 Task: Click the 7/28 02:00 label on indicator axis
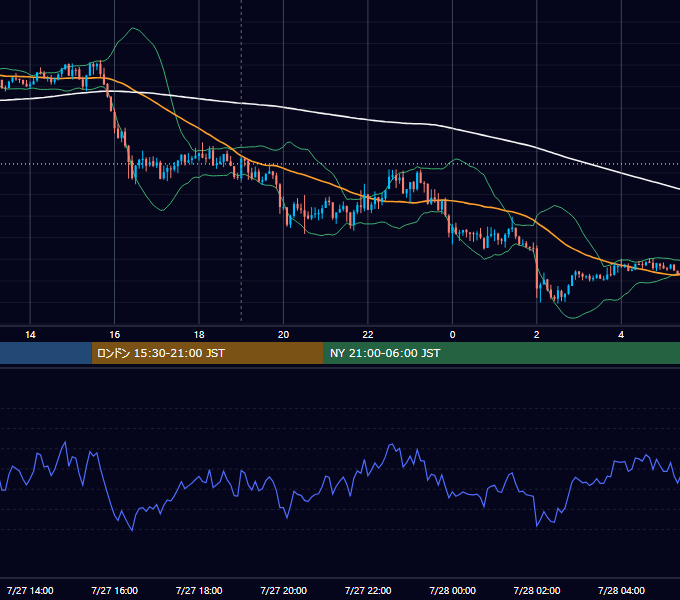coord(536,590)
